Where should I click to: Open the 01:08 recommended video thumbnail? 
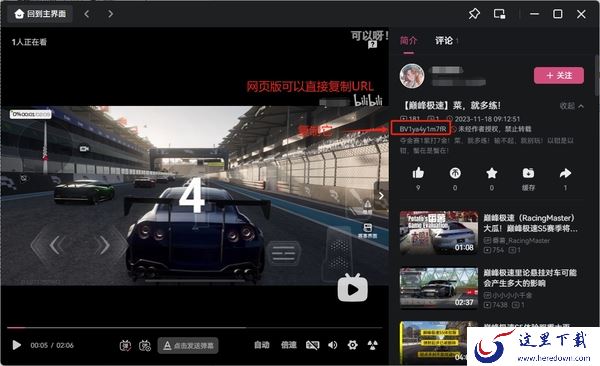(439, 232)
